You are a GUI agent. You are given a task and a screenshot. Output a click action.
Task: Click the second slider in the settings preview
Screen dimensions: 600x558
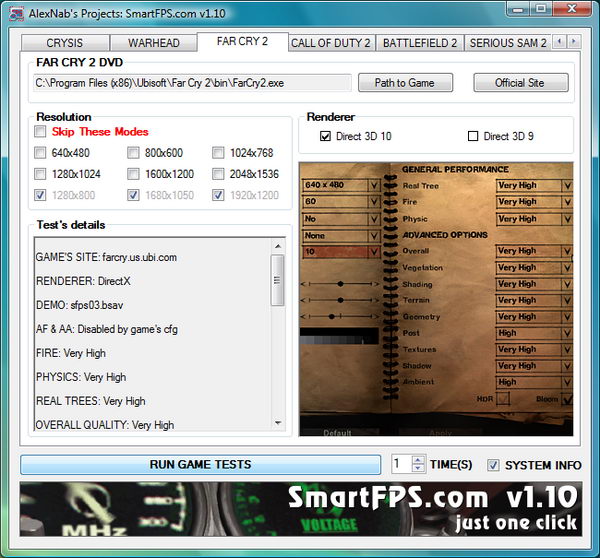(x=340, y=300)
